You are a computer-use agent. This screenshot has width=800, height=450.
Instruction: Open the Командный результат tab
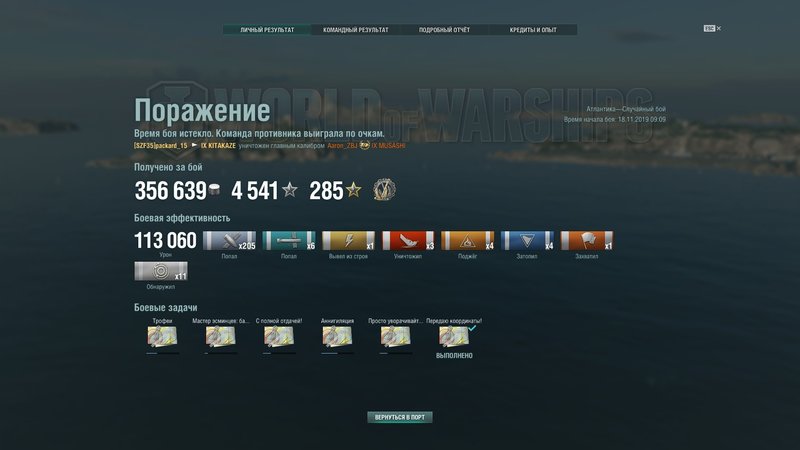point(356,30)
